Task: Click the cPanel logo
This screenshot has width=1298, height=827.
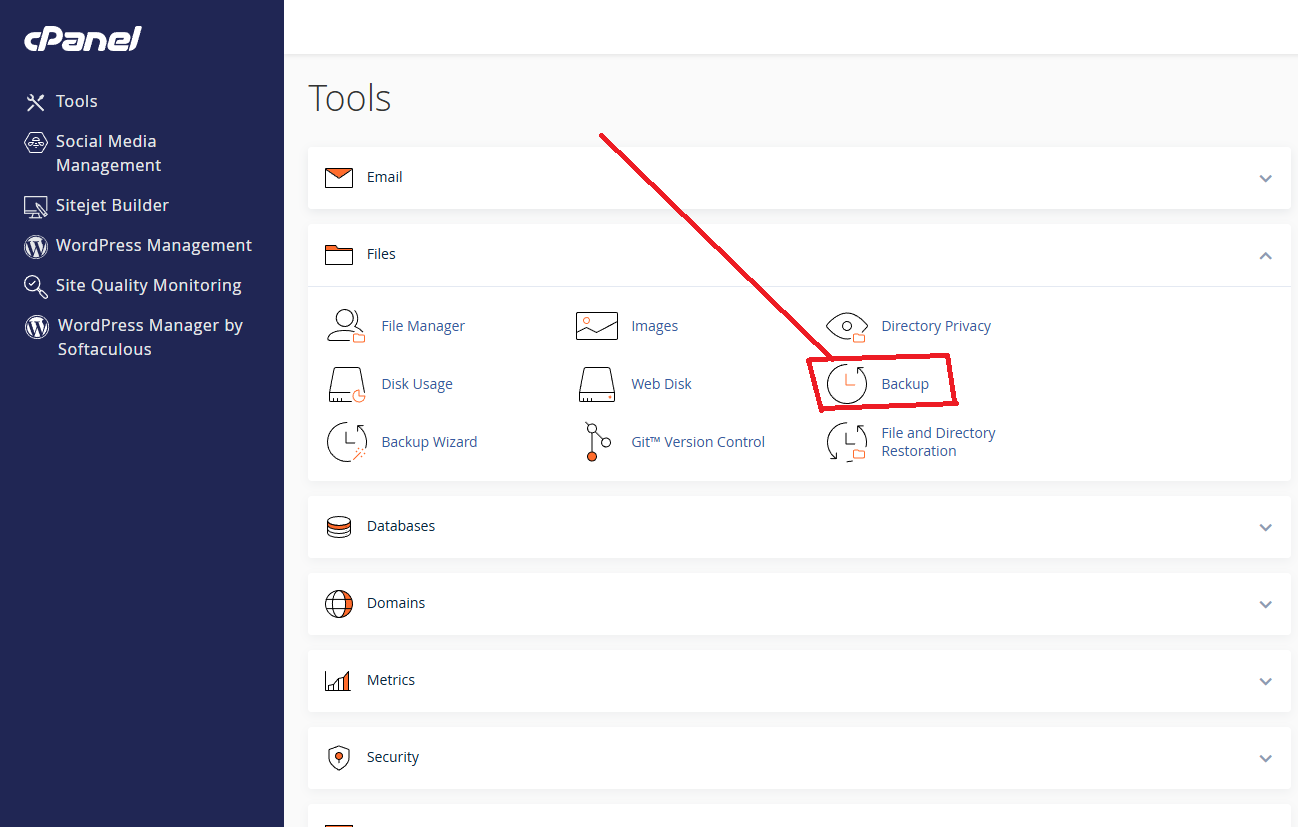Action: tap(83, 39)
